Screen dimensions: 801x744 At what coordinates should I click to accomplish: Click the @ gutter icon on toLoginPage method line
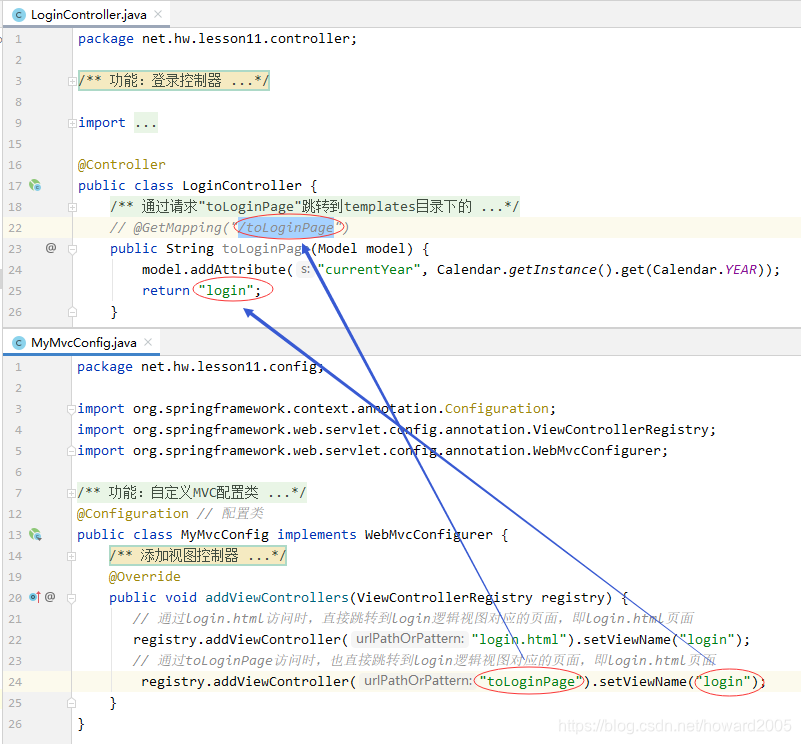pyautogui.click(x=51, y=248)
